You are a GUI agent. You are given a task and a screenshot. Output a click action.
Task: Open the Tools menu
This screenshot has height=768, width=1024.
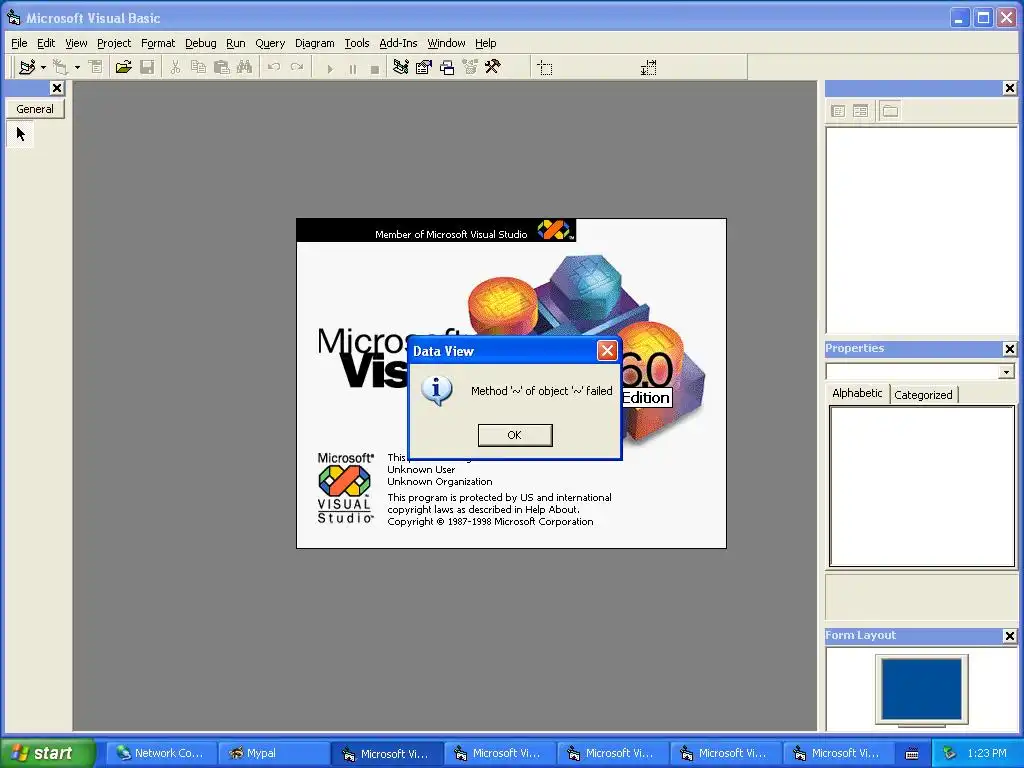point(357,43)
